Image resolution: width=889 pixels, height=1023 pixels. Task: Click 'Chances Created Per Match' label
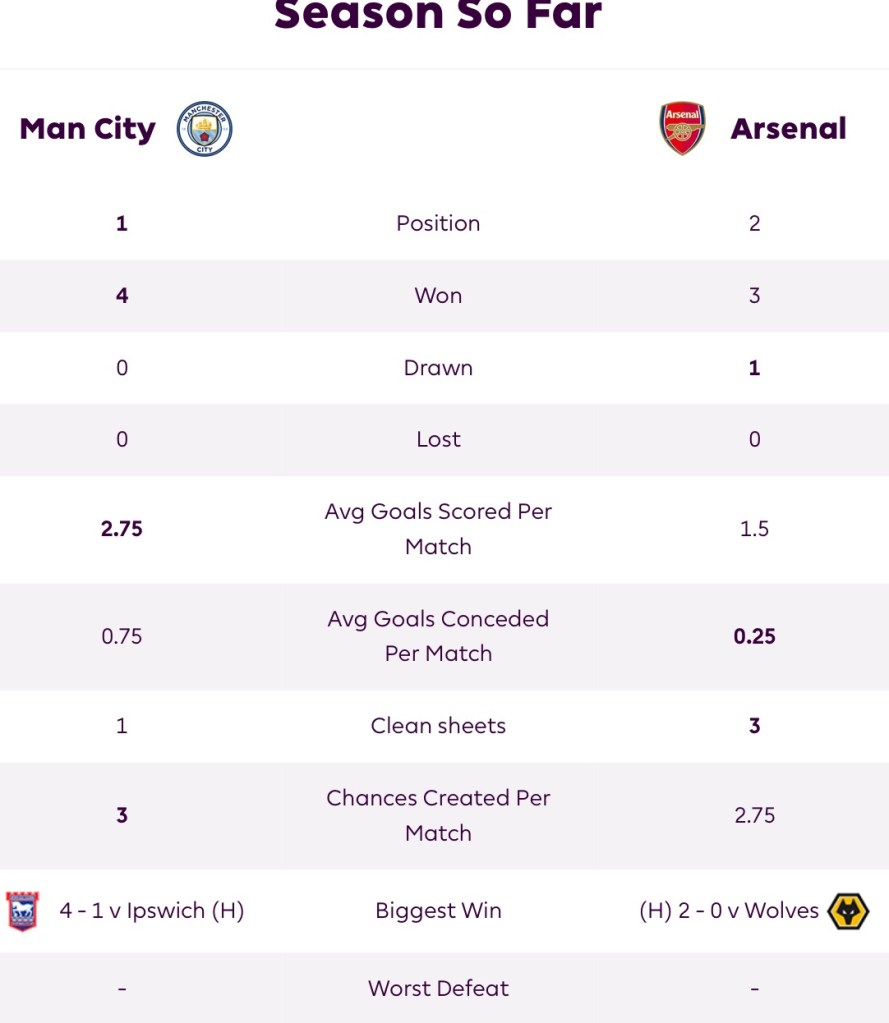tap(438, 815)
